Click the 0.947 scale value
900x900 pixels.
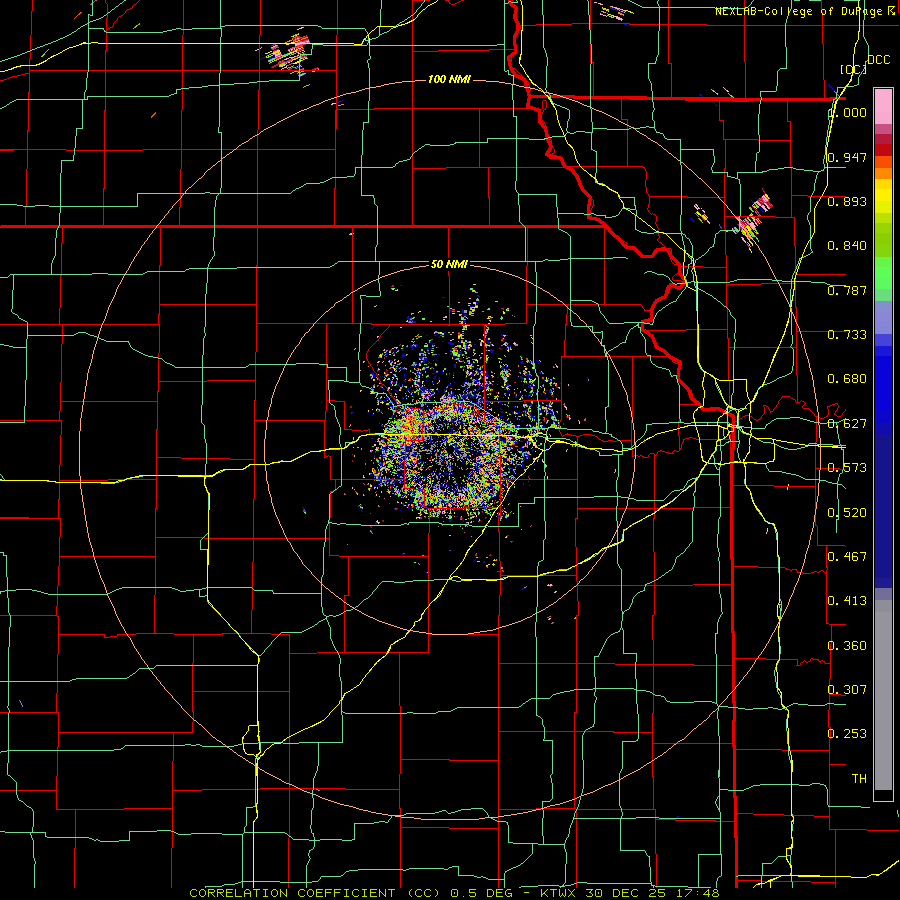(x=847, y=157)
